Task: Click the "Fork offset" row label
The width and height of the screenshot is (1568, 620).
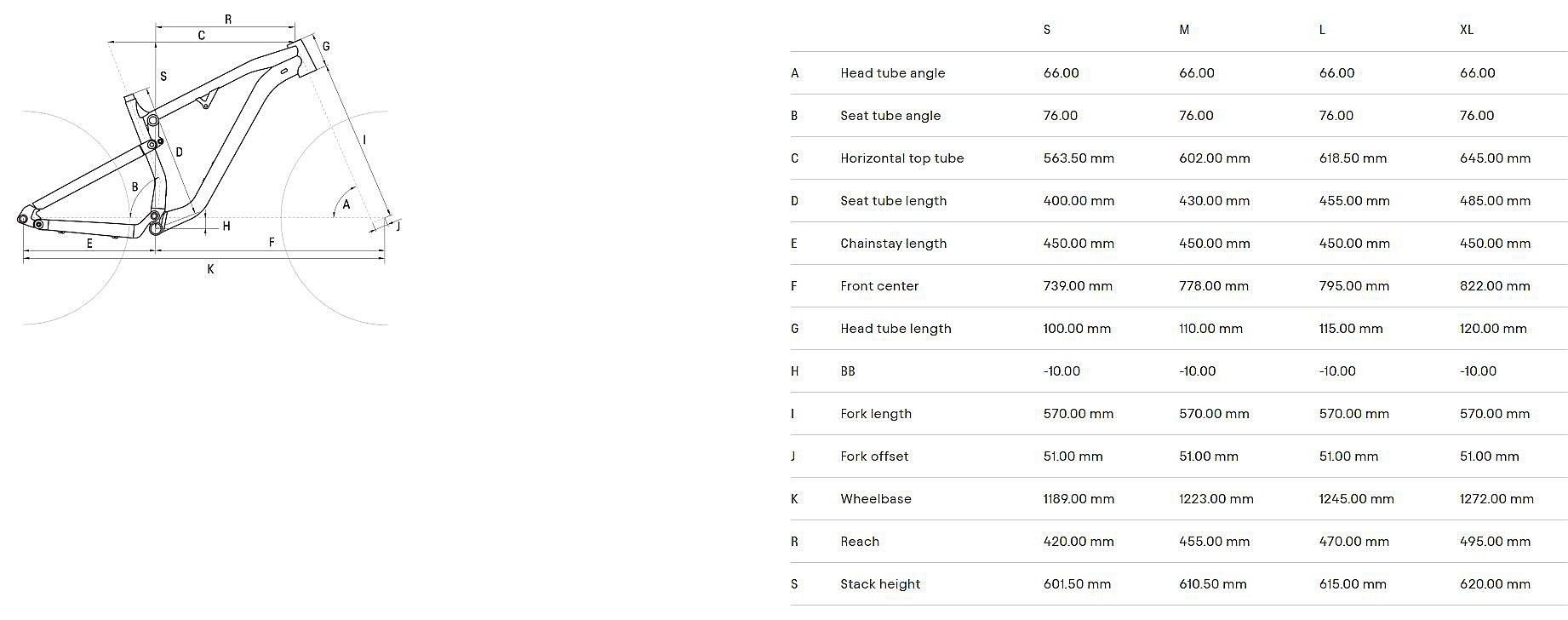Action: [x=874, y=456]
